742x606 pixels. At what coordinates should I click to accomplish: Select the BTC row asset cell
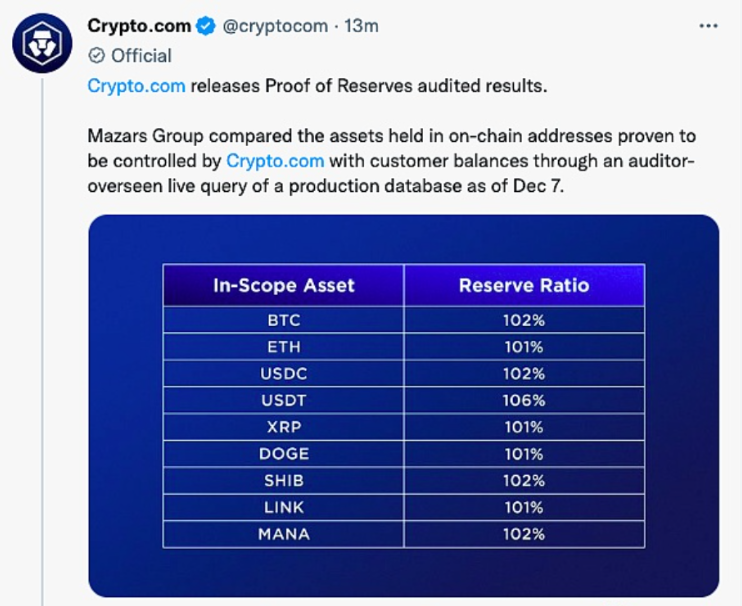284,321
